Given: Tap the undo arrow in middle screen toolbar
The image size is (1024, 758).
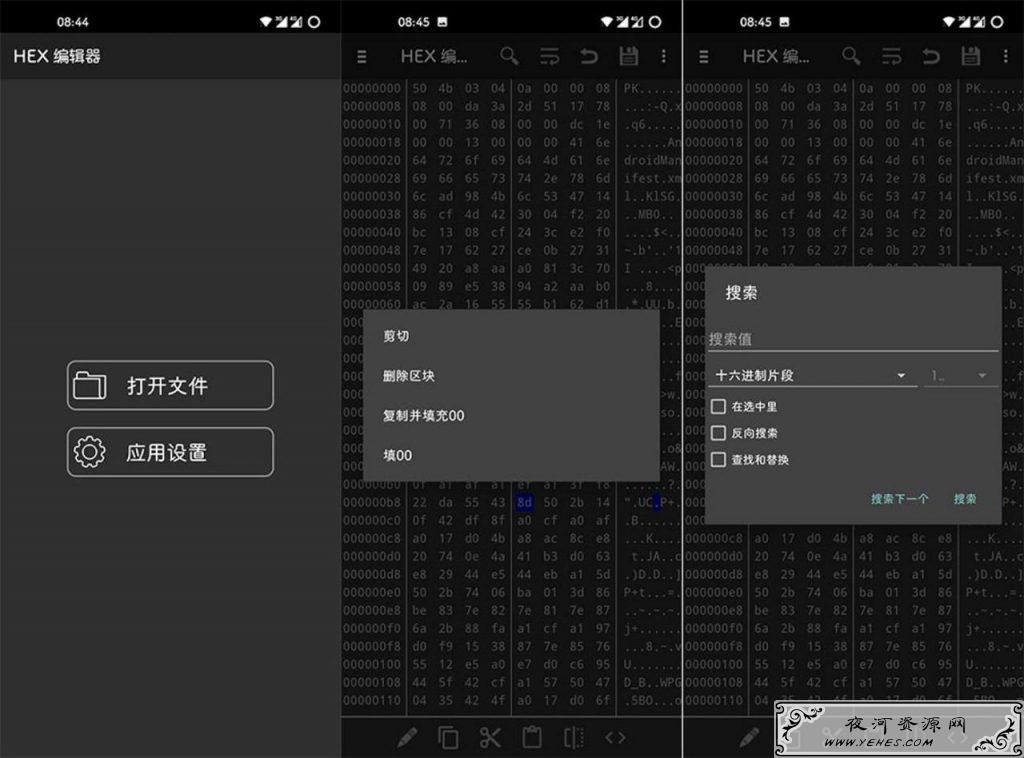Looking at the screenshot, I should coord(589,57).
